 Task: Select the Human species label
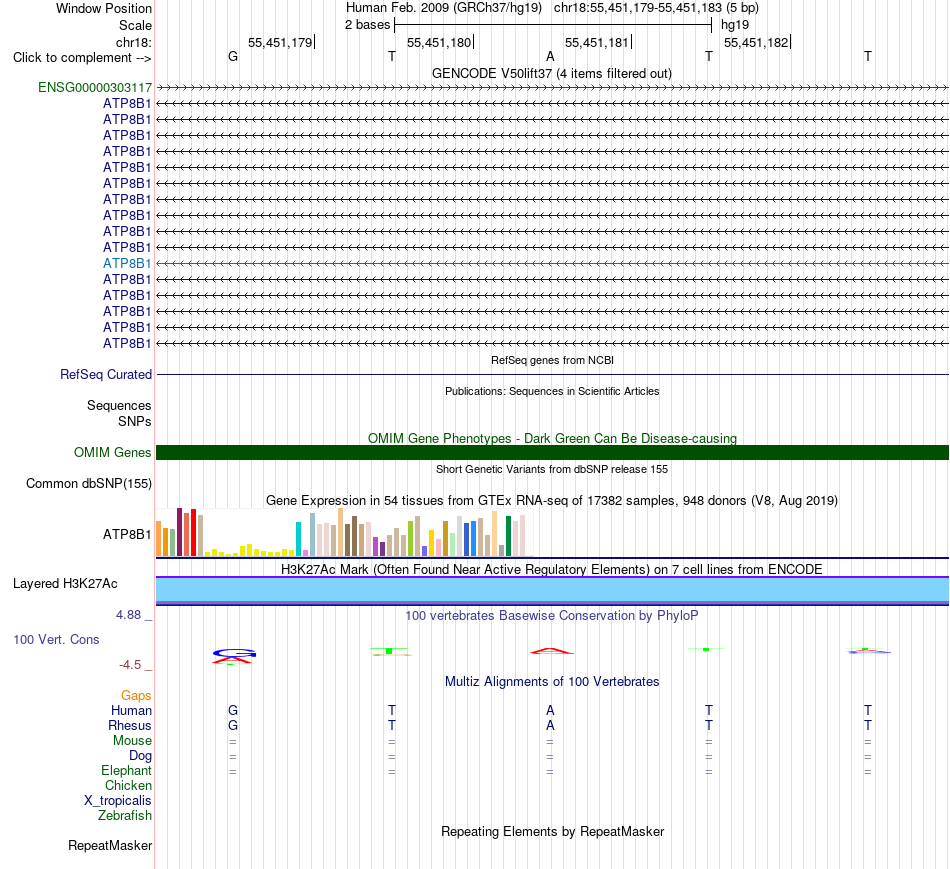(x=131, y=710)
